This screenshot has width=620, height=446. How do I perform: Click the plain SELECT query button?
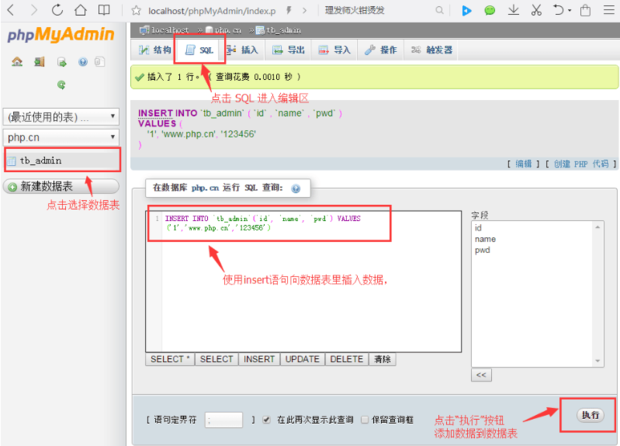pos(216,359)
